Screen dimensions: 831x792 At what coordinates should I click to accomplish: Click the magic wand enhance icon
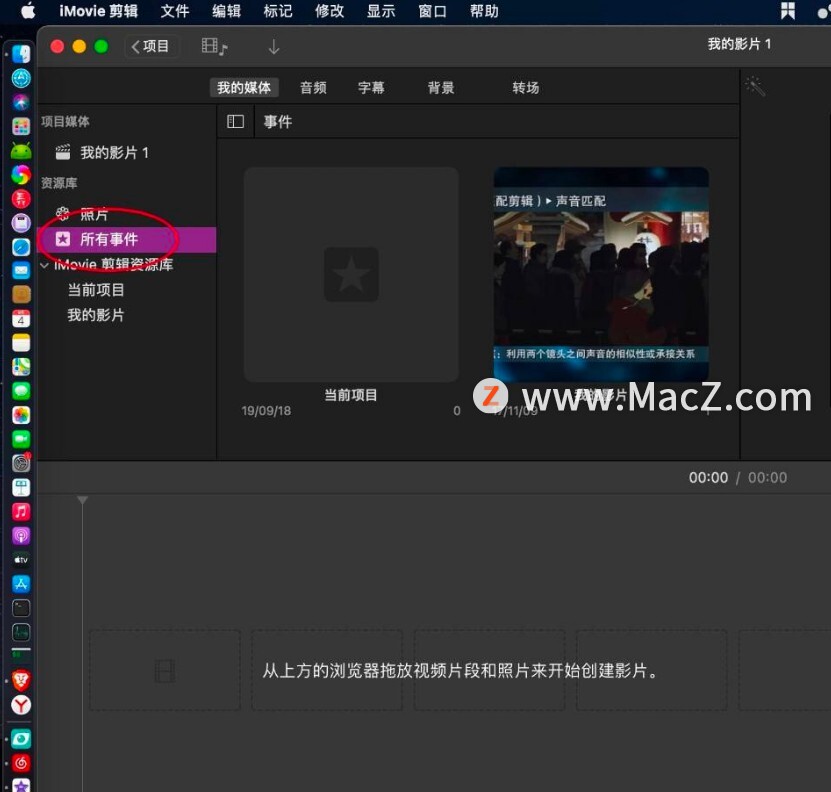click(755, 86)
